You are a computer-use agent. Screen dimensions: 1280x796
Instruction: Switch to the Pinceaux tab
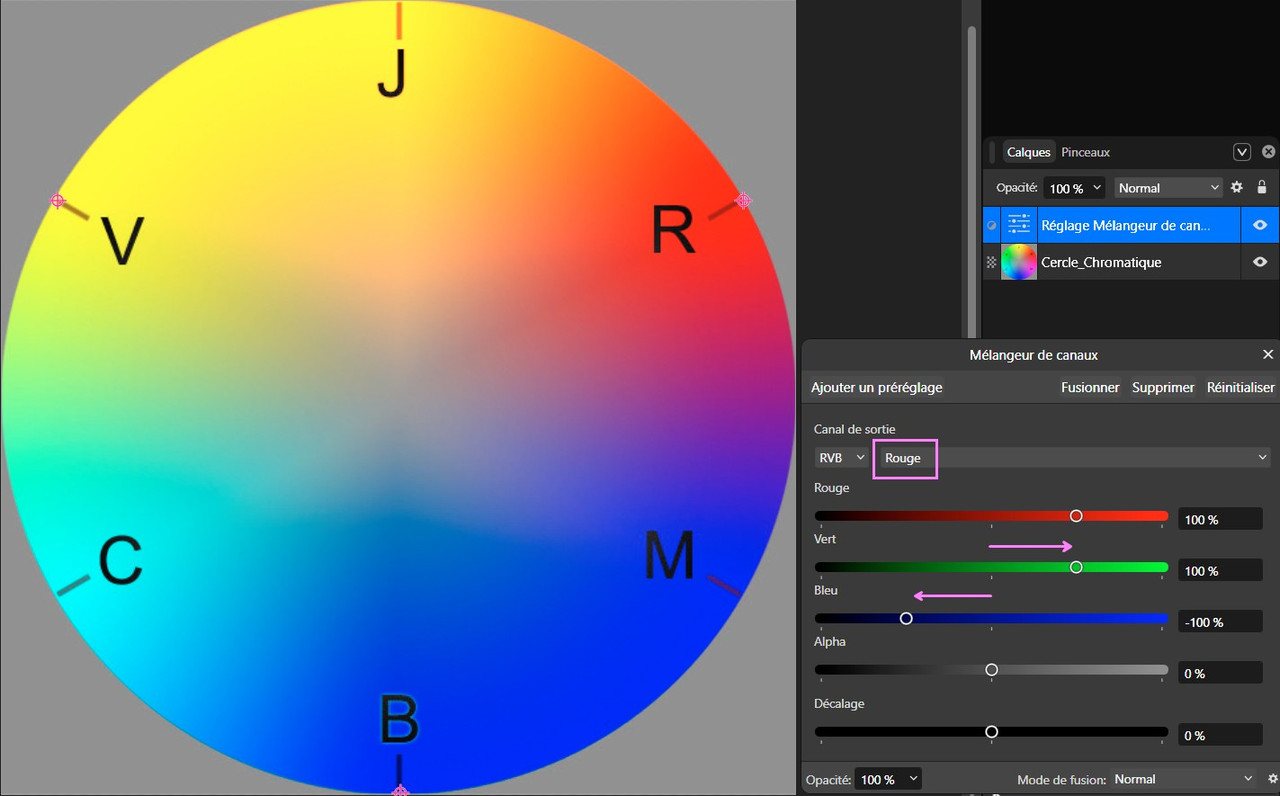pos(1086,152)
